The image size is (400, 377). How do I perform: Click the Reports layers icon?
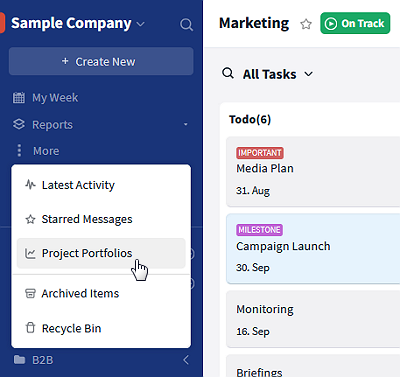[x=19, y=124]
